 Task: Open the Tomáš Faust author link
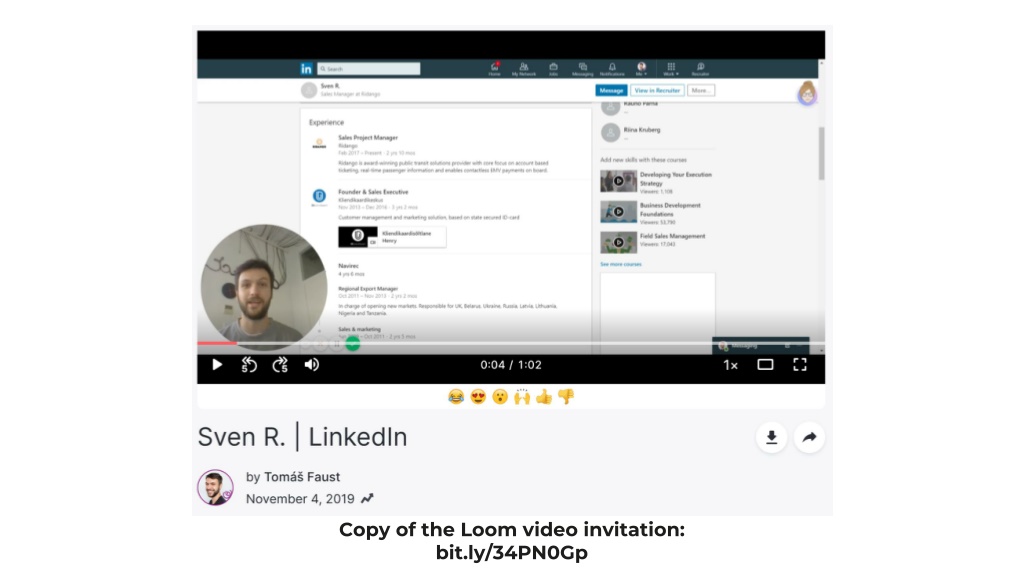click(302, 477)
